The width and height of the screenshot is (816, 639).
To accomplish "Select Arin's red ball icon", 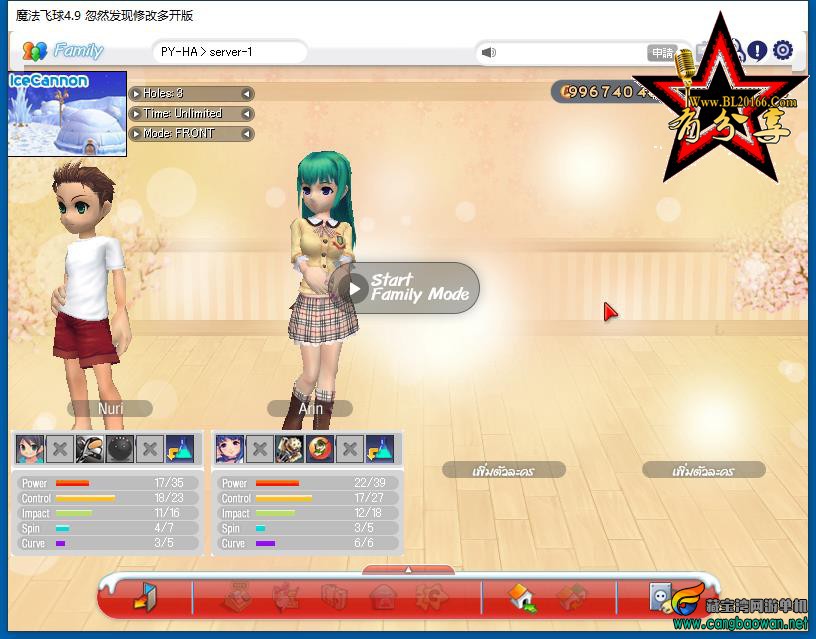I will [320, 449].
